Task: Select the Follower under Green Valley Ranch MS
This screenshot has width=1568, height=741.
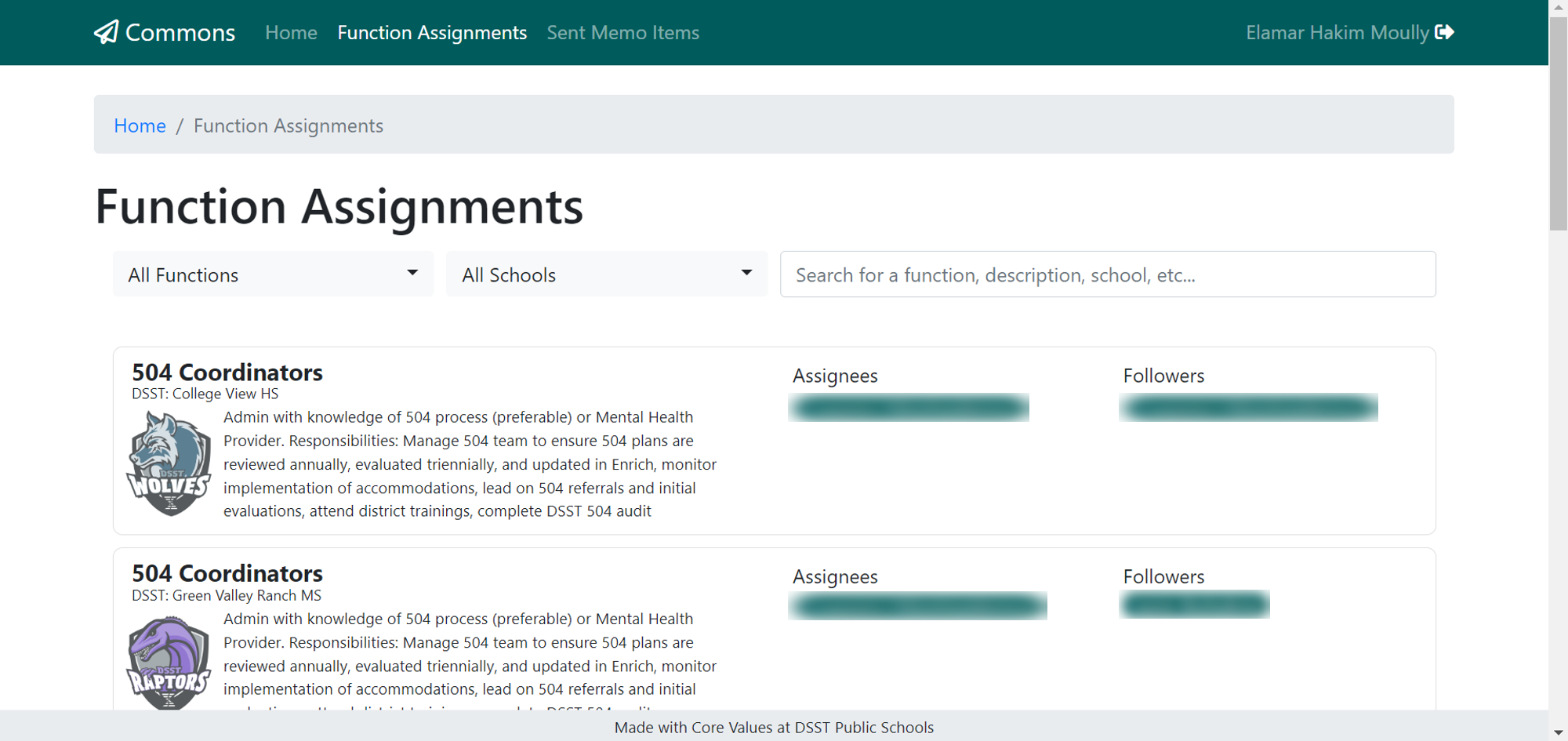Action: tap(1195, 605)
